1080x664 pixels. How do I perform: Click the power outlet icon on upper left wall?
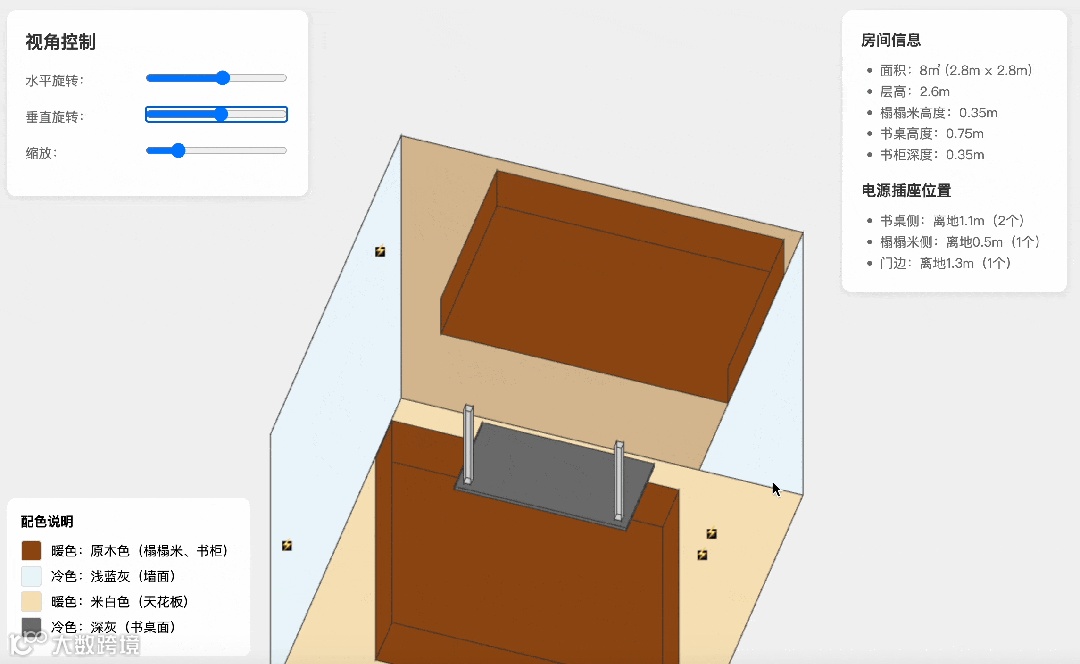pos(380,251)
